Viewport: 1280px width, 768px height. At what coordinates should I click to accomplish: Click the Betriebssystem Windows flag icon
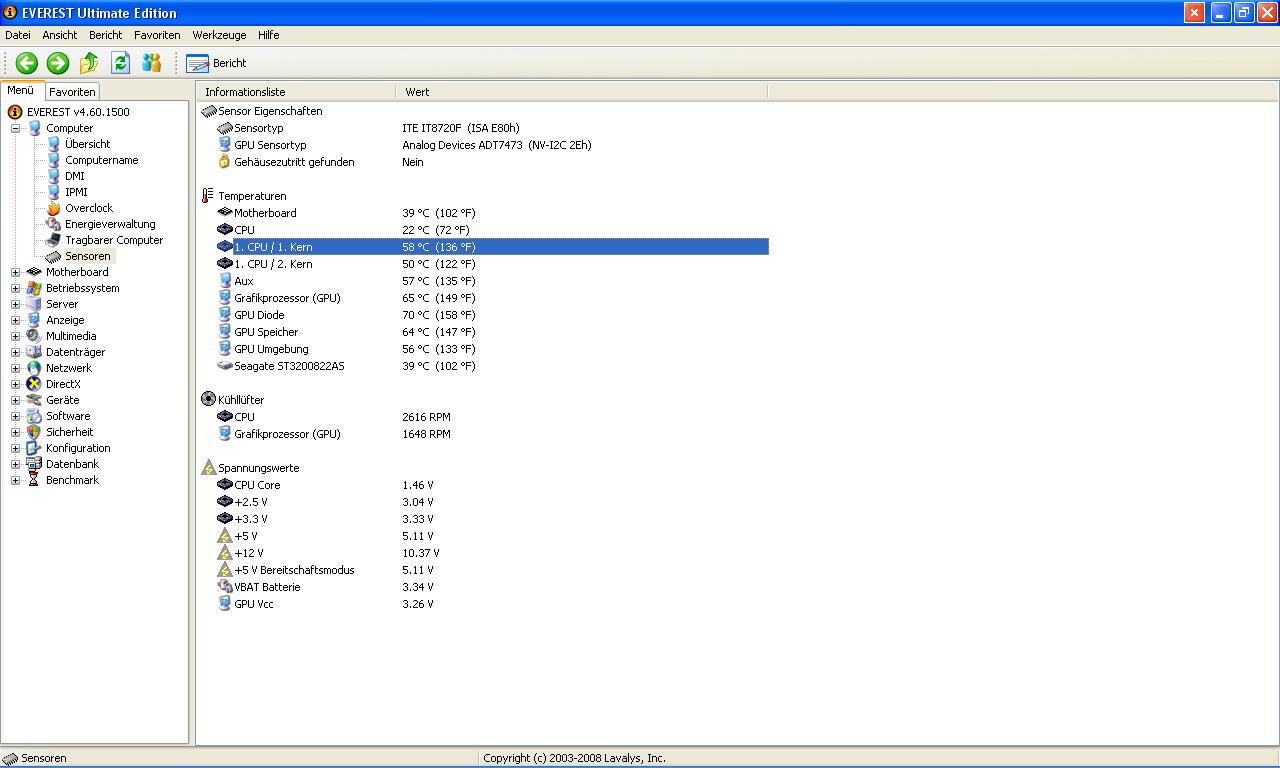click(35, 288)
